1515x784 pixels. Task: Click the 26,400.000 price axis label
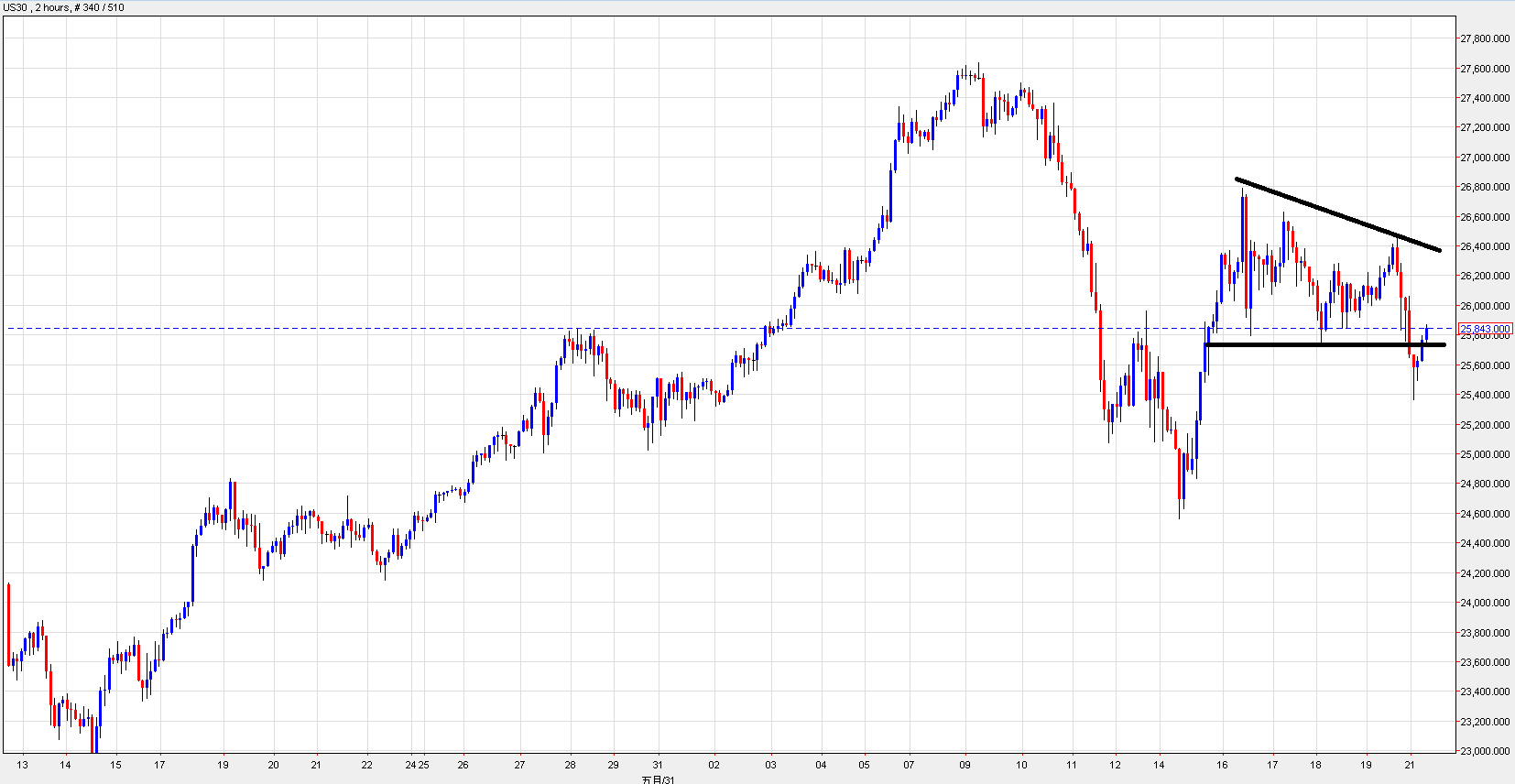coord(1485,246)
